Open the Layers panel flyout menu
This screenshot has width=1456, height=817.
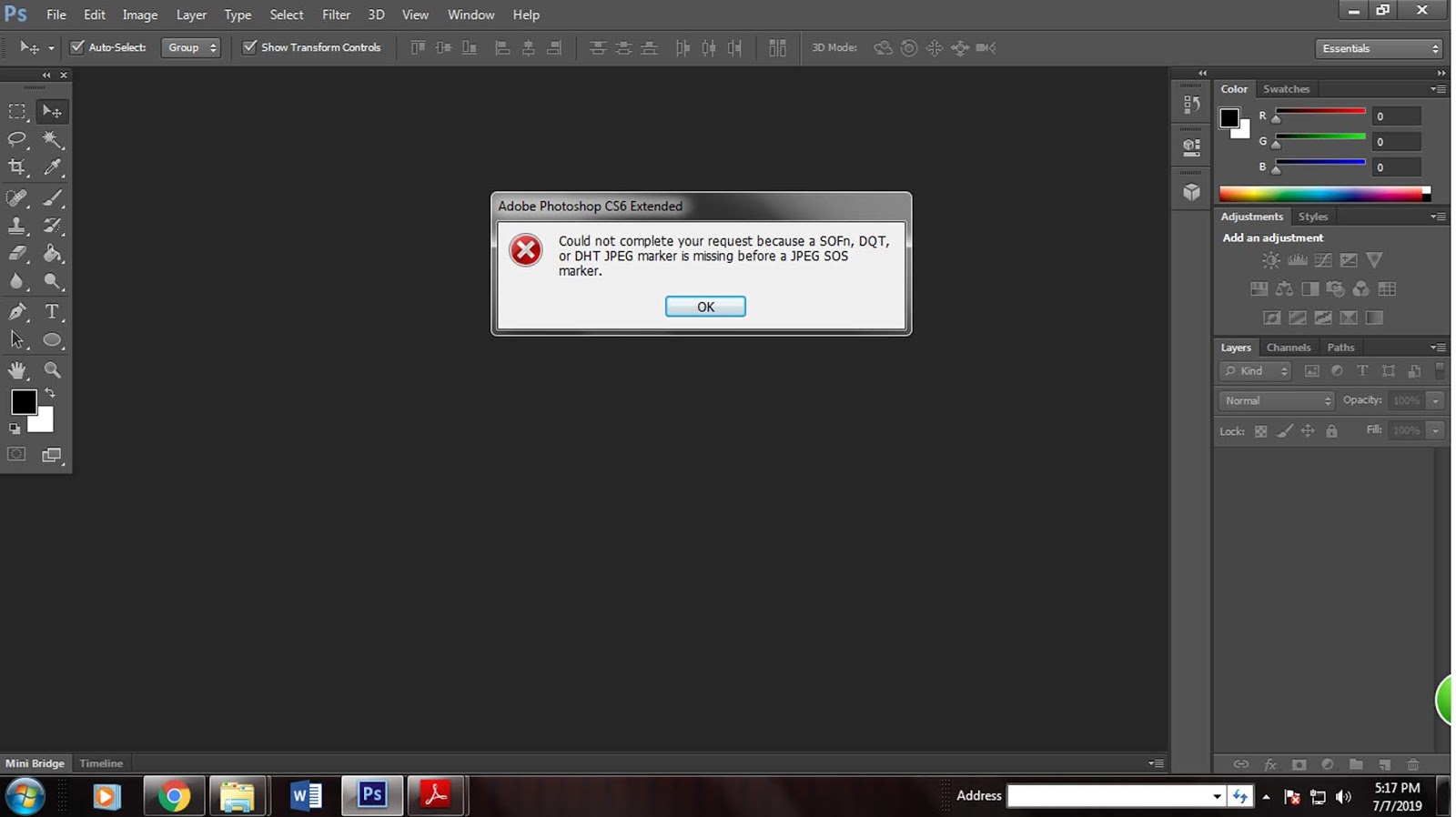coord(1437,348)
